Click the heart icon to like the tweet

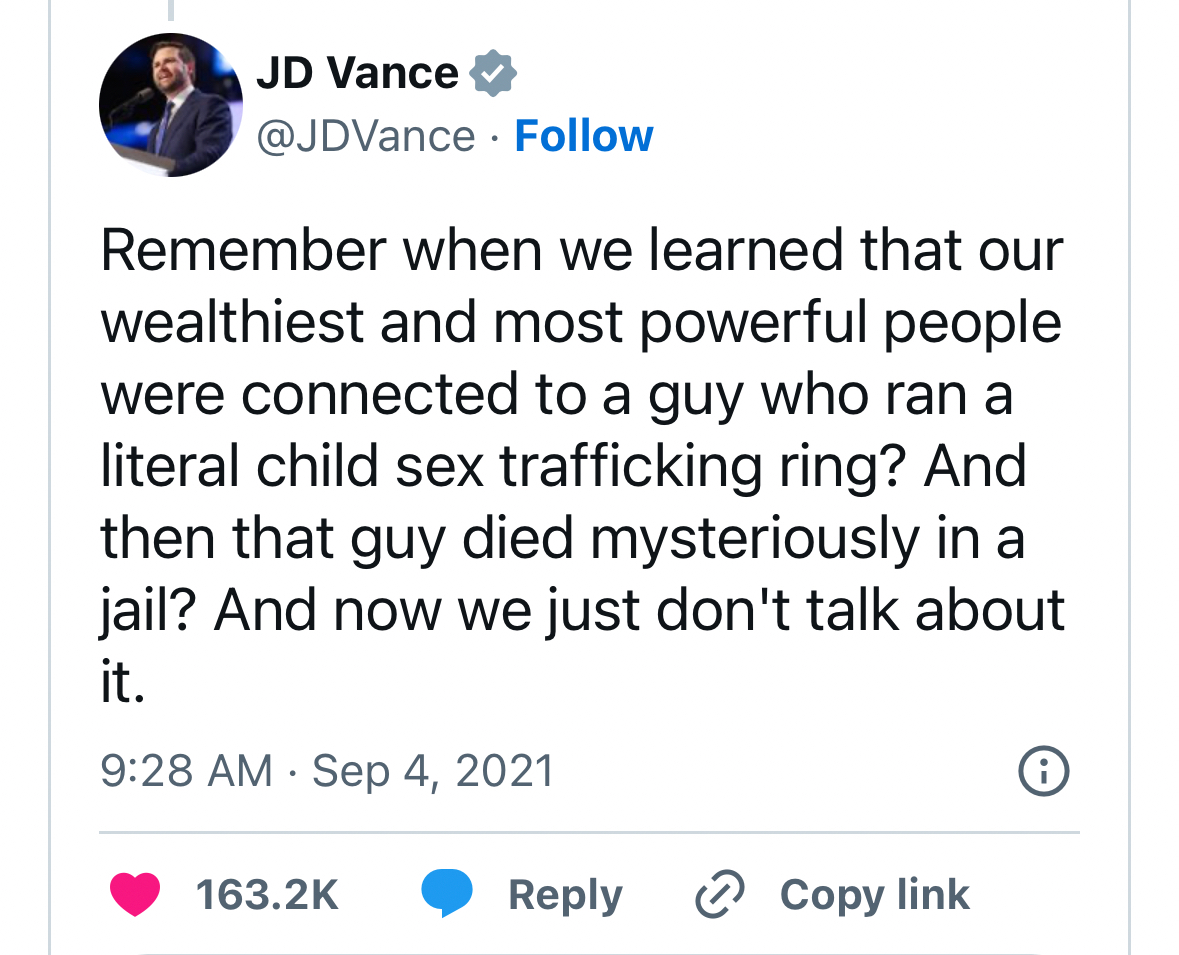click(135, 894)
